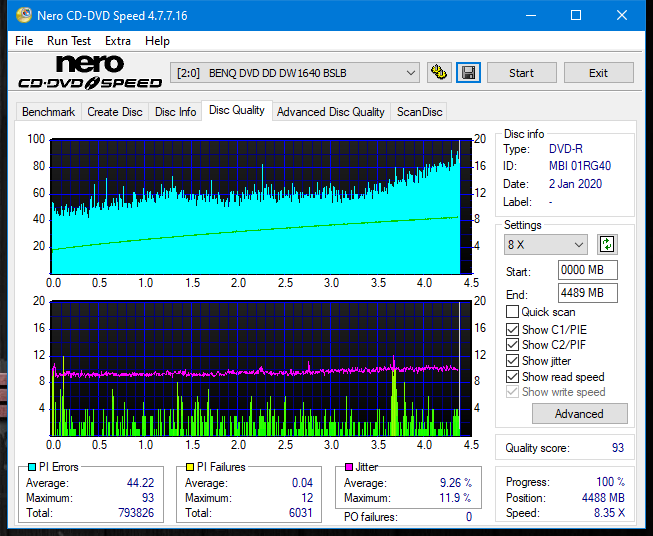Open the Run Test menu
Viewport: 653px width, 536px height.
click(69, 41)
